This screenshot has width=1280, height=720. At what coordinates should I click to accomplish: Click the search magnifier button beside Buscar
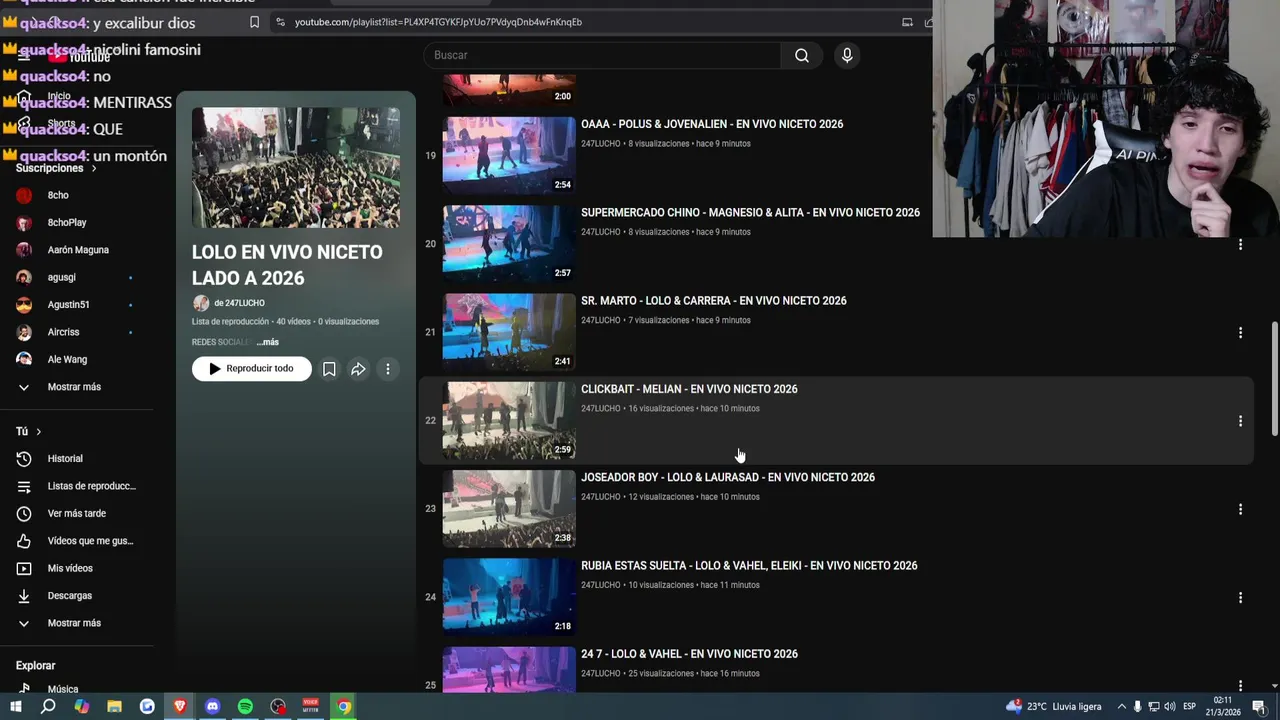coord(801,55)
